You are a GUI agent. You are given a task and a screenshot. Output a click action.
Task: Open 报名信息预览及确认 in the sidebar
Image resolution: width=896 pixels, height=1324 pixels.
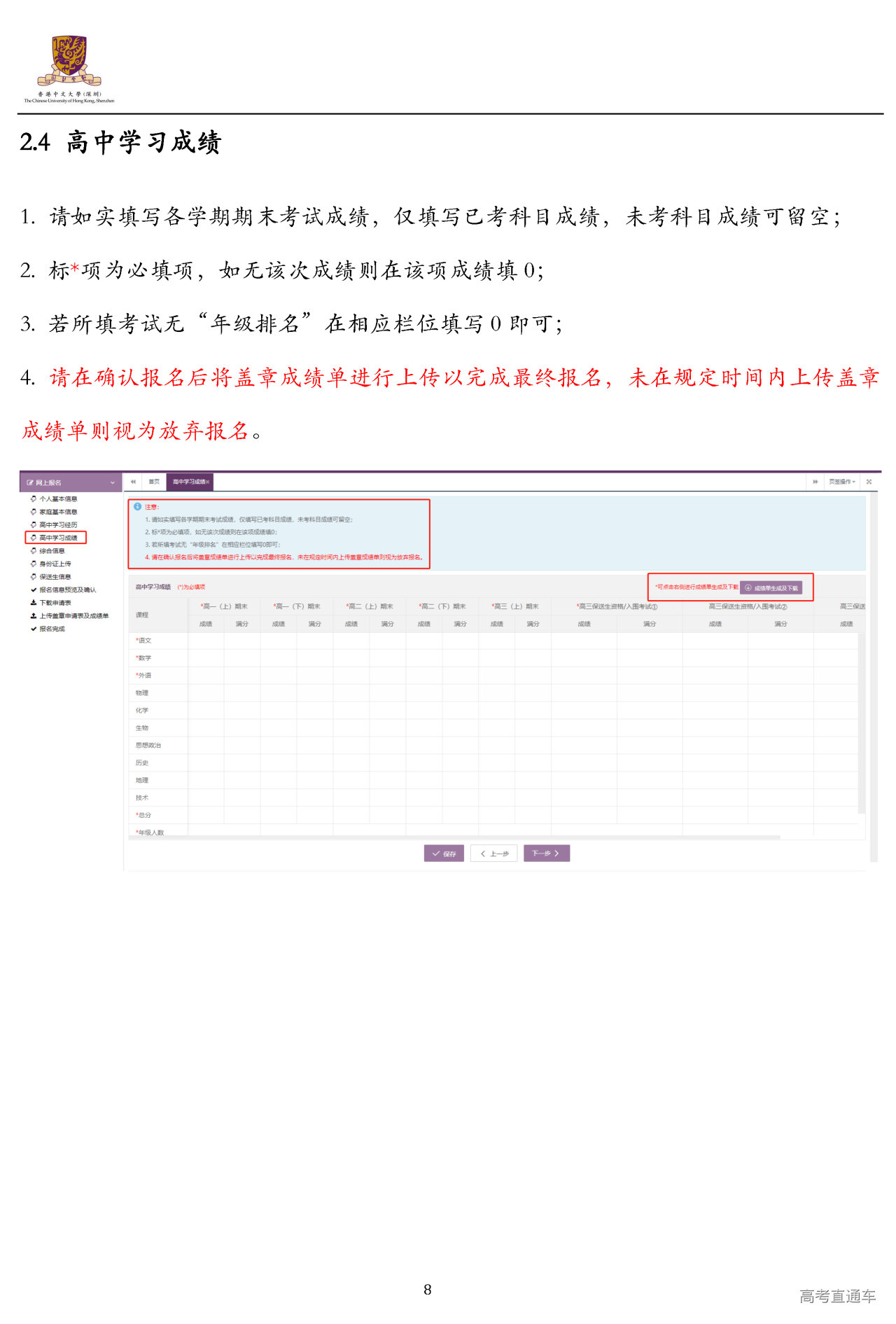(x=67, y=590)
